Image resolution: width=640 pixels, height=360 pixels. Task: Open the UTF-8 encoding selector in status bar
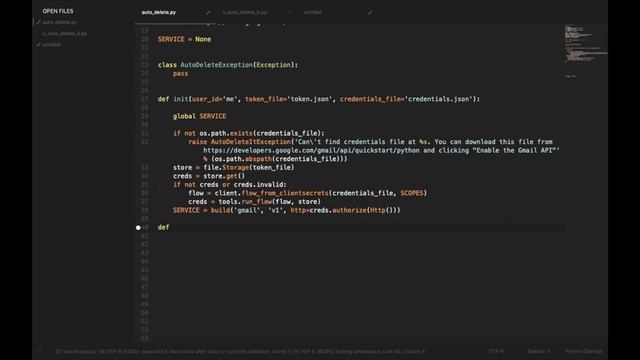tap(496, 351)
